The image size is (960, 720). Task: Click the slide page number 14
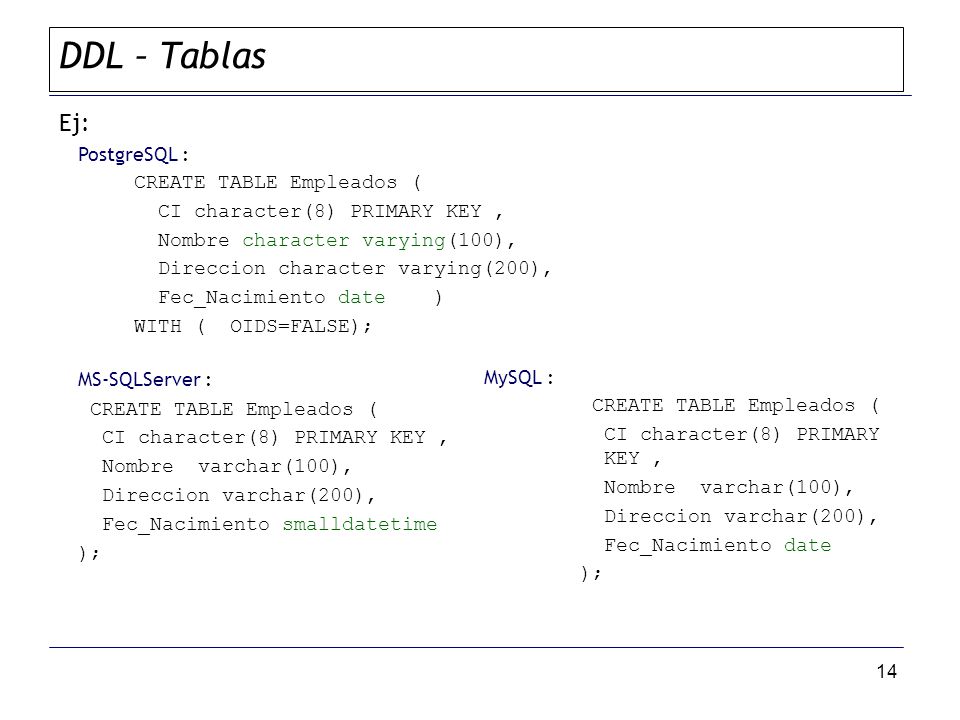click(x=887, y=672)
